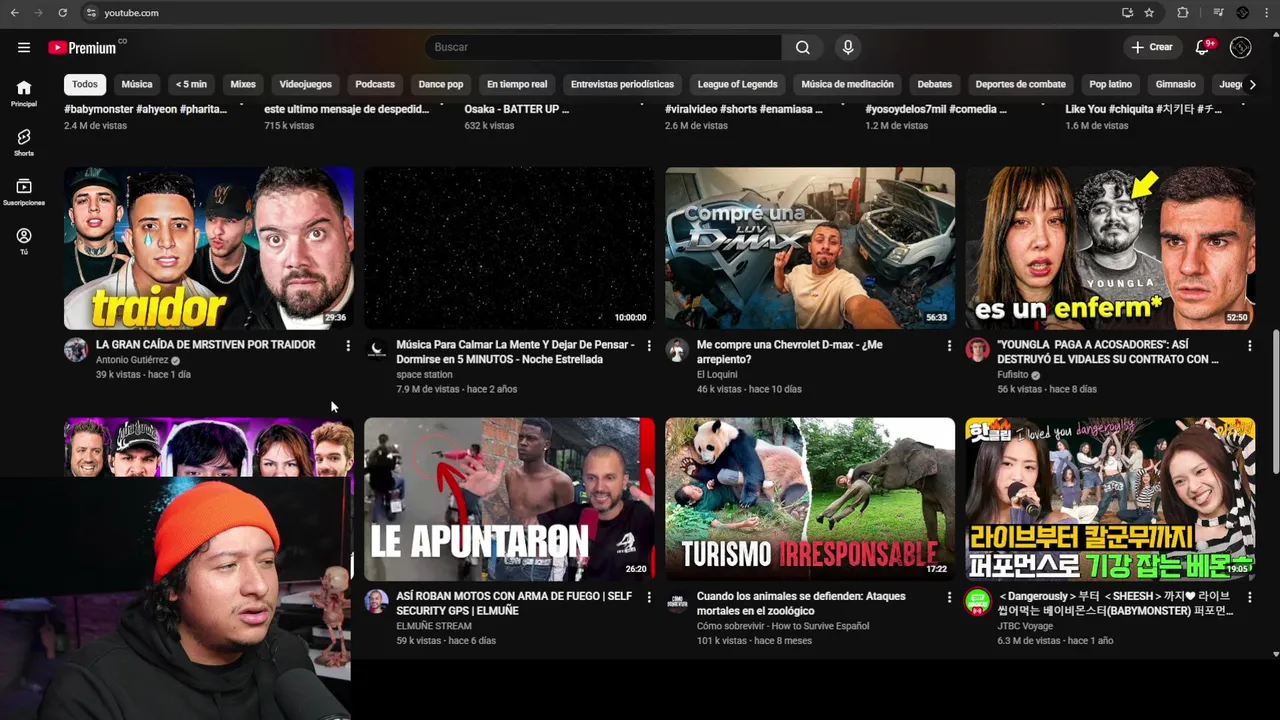Click Antonio Gutiérrez channel avatar
The image size is (1280, 720).
pos(76,350)
